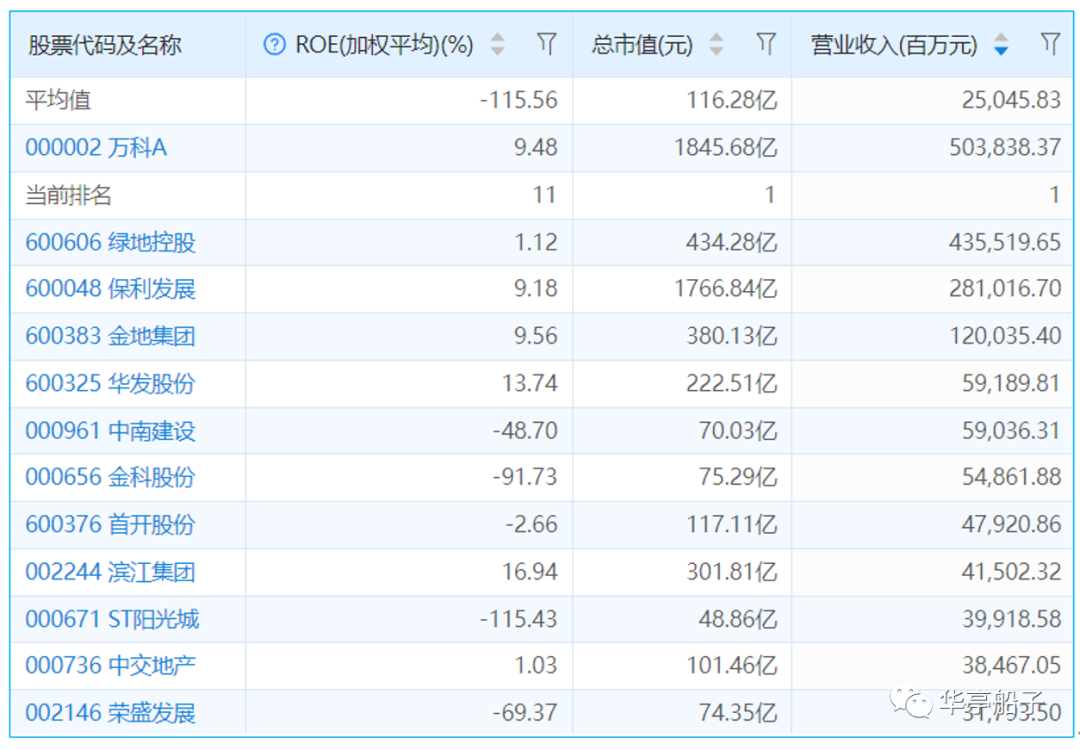Click 金地集团 ROE value 9.56
The width and height of the screenshot is (1080, 750).
coord(536,336)
